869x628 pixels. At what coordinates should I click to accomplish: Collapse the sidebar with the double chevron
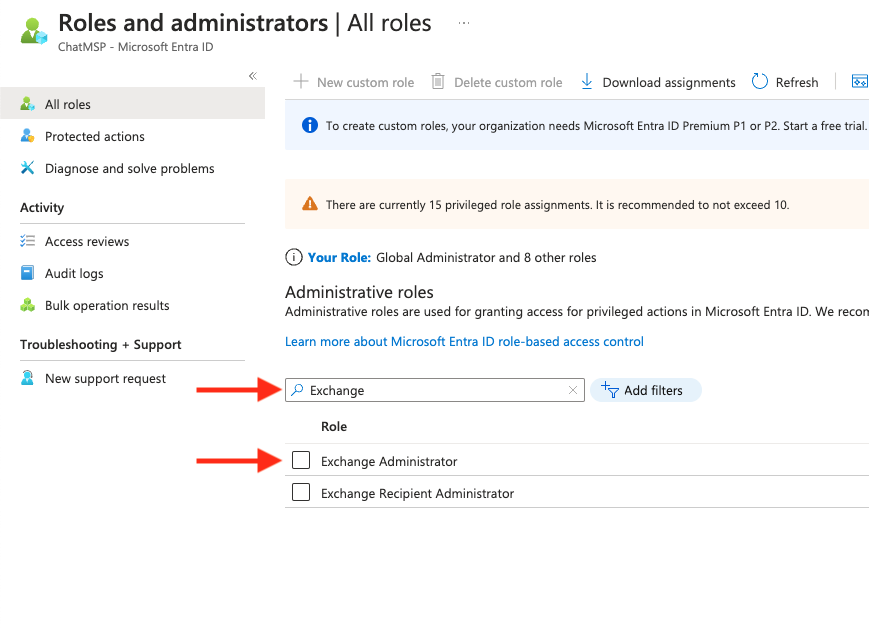[x=253, y=76]
